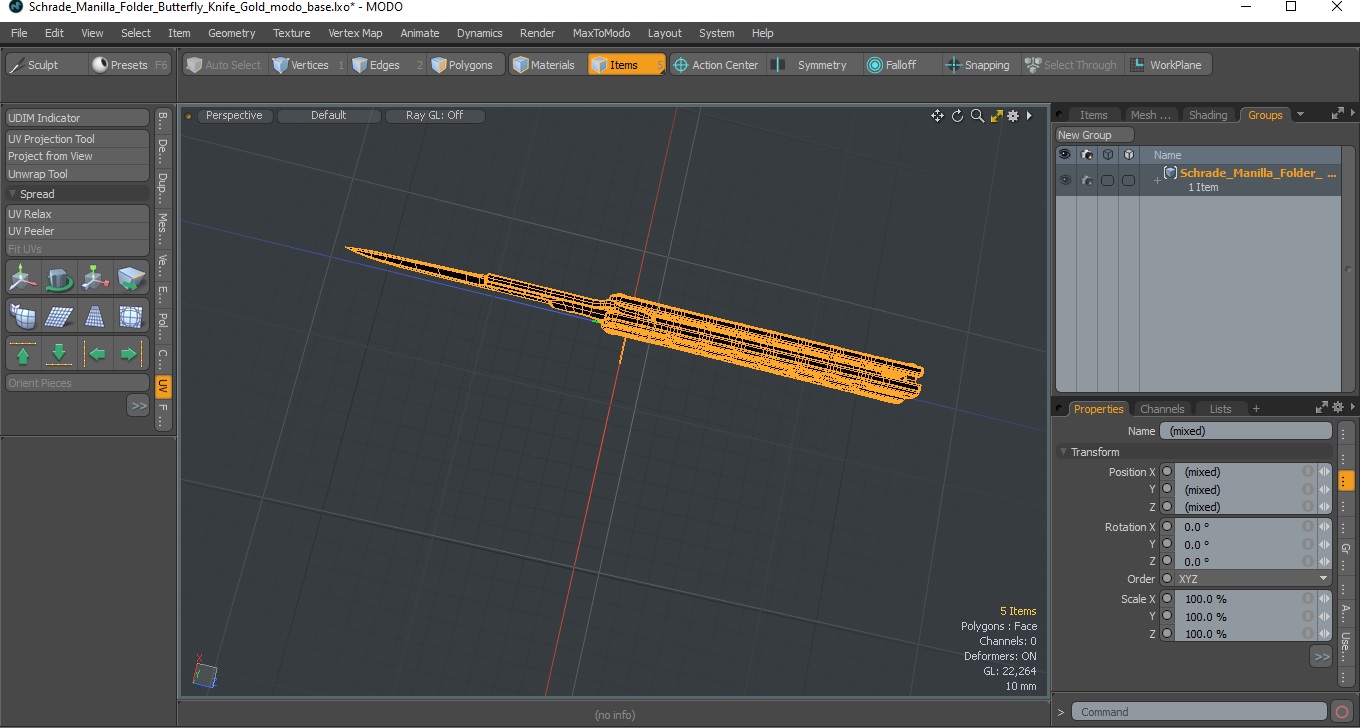The width and height of the screenshot is (1360, 728).
Task: Click the record circle beside Command field
Action: point(1342,712)
